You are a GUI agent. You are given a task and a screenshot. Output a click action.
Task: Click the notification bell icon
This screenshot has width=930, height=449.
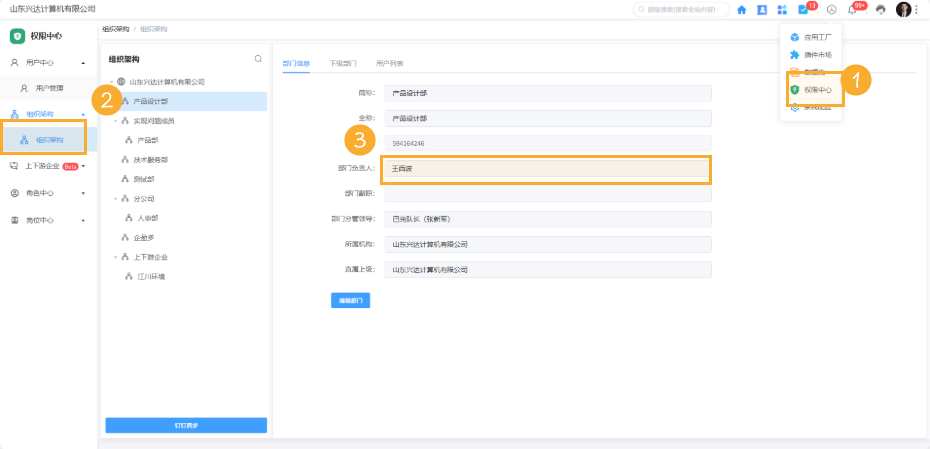click(853, 10)
